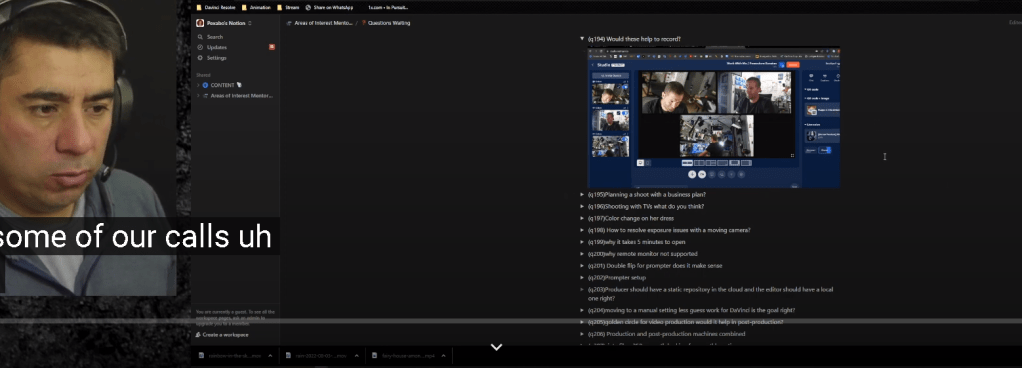This screenshot has width=1022, height=368.
Task: Go to Areas of Interest breadcrumb
Action: (x=319, y=23)
